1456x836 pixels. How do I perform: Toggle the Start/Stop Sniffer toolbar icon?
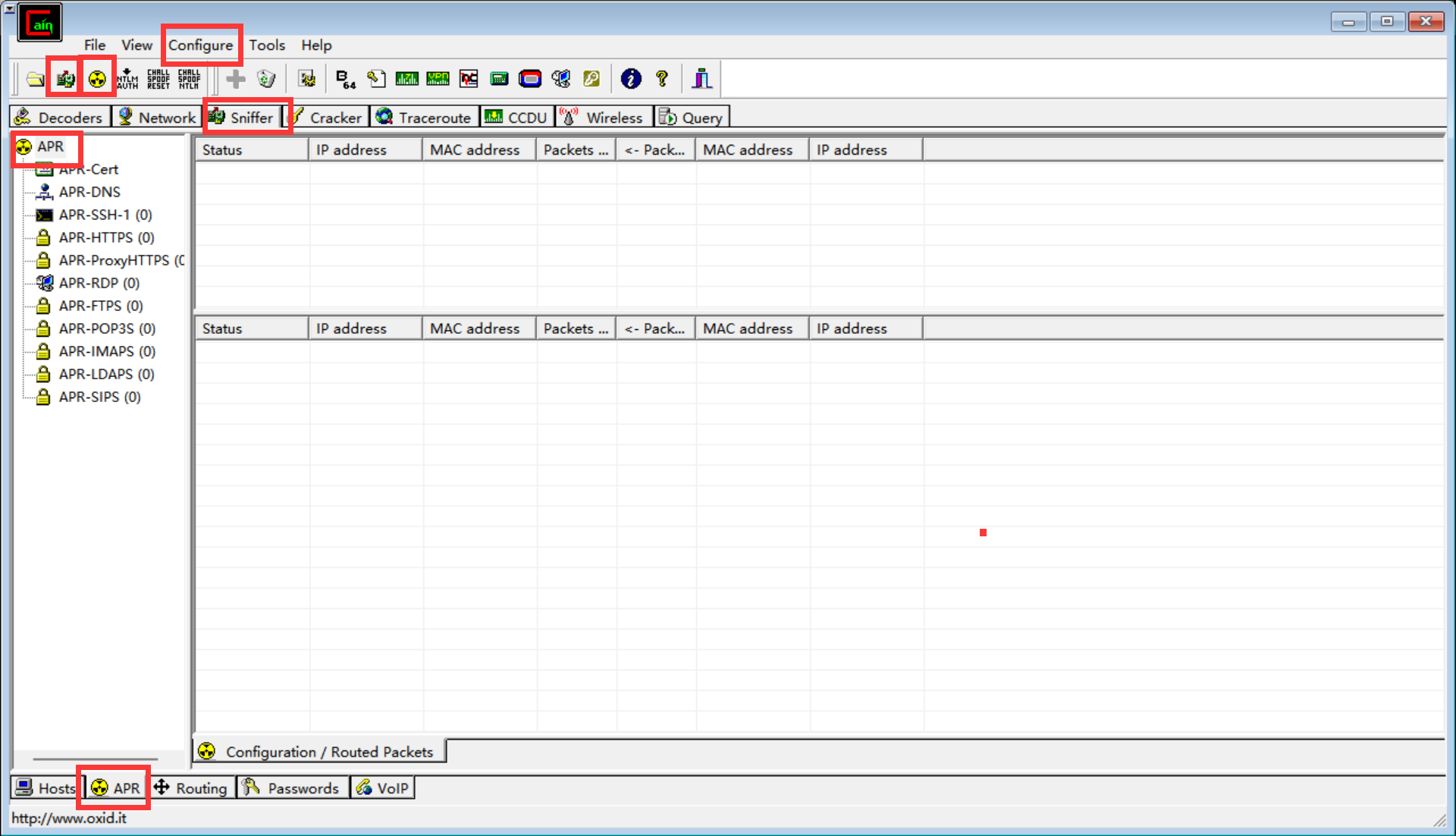(65, 78)
